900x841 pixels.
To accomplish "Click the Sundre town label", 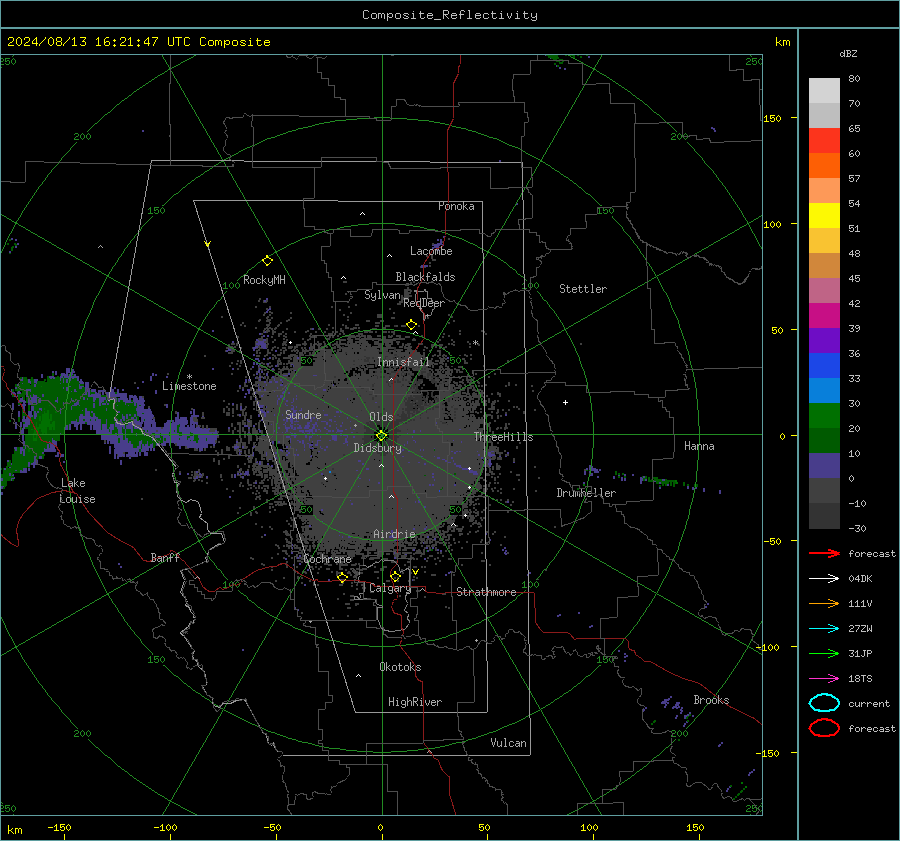I will 303,414.
